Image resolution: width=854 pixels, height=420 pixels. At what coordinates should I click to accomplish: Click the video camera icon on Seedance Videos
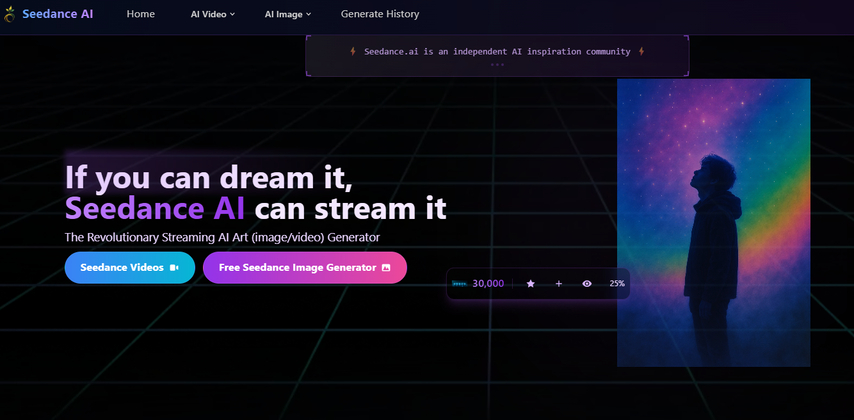coord(174,268)
